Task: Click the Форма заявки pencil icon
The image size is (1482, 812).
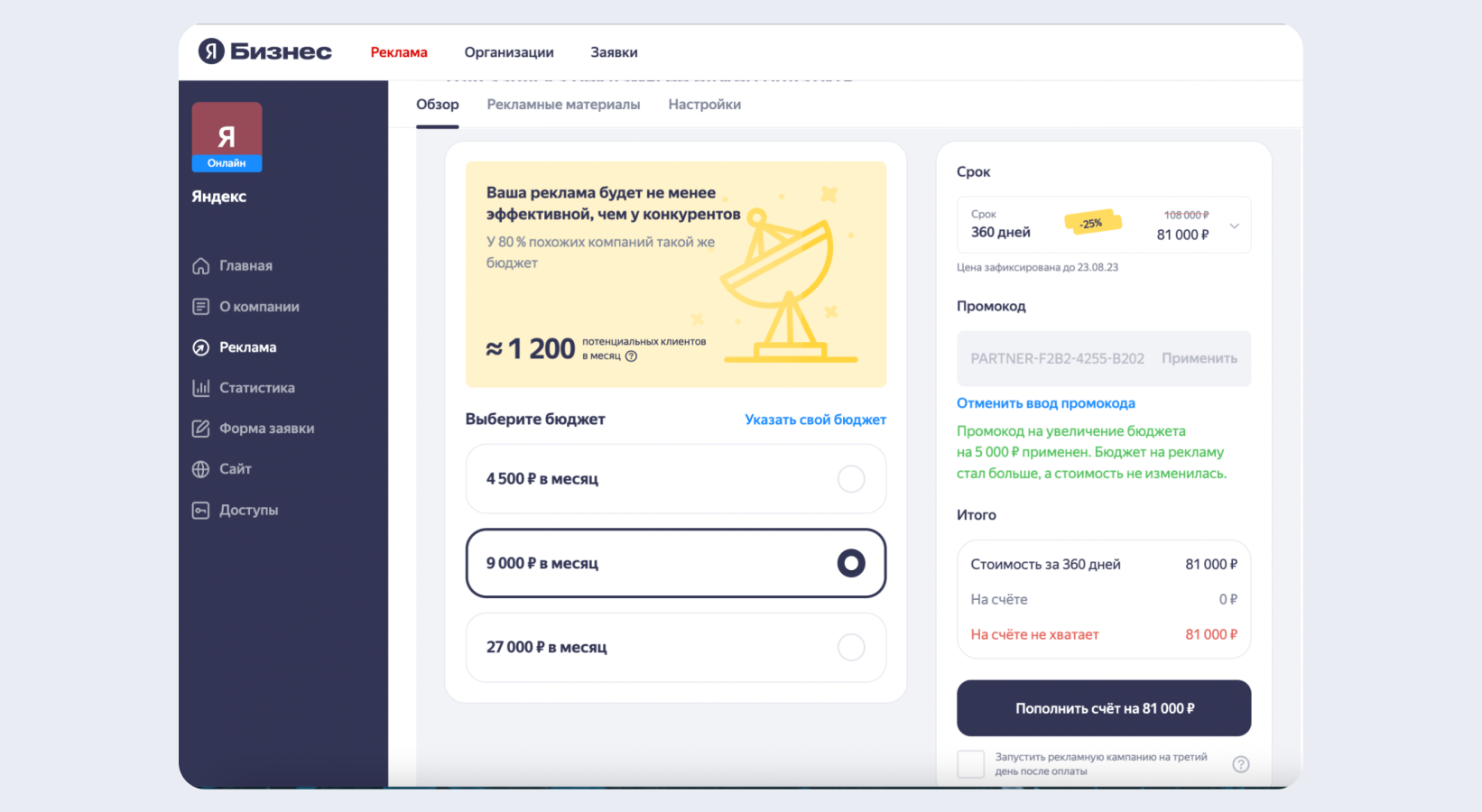Action: coord(200,429)
